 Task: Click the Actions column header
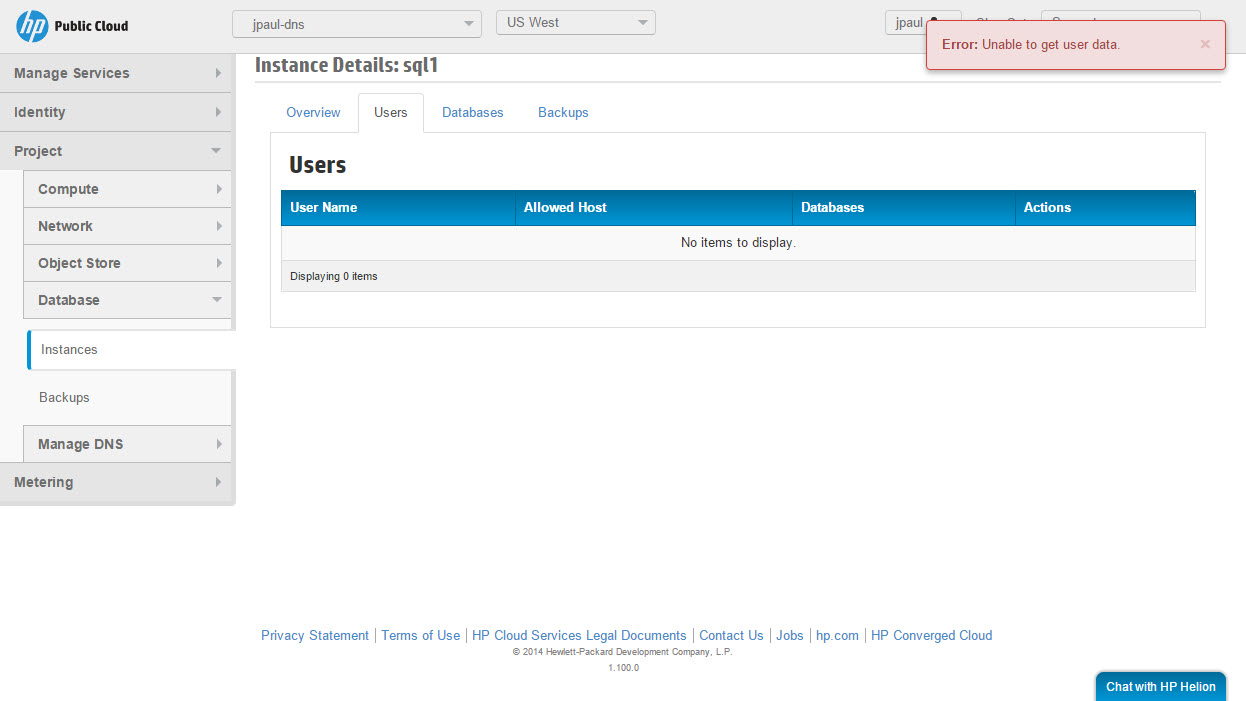[x=1105, y=208]
